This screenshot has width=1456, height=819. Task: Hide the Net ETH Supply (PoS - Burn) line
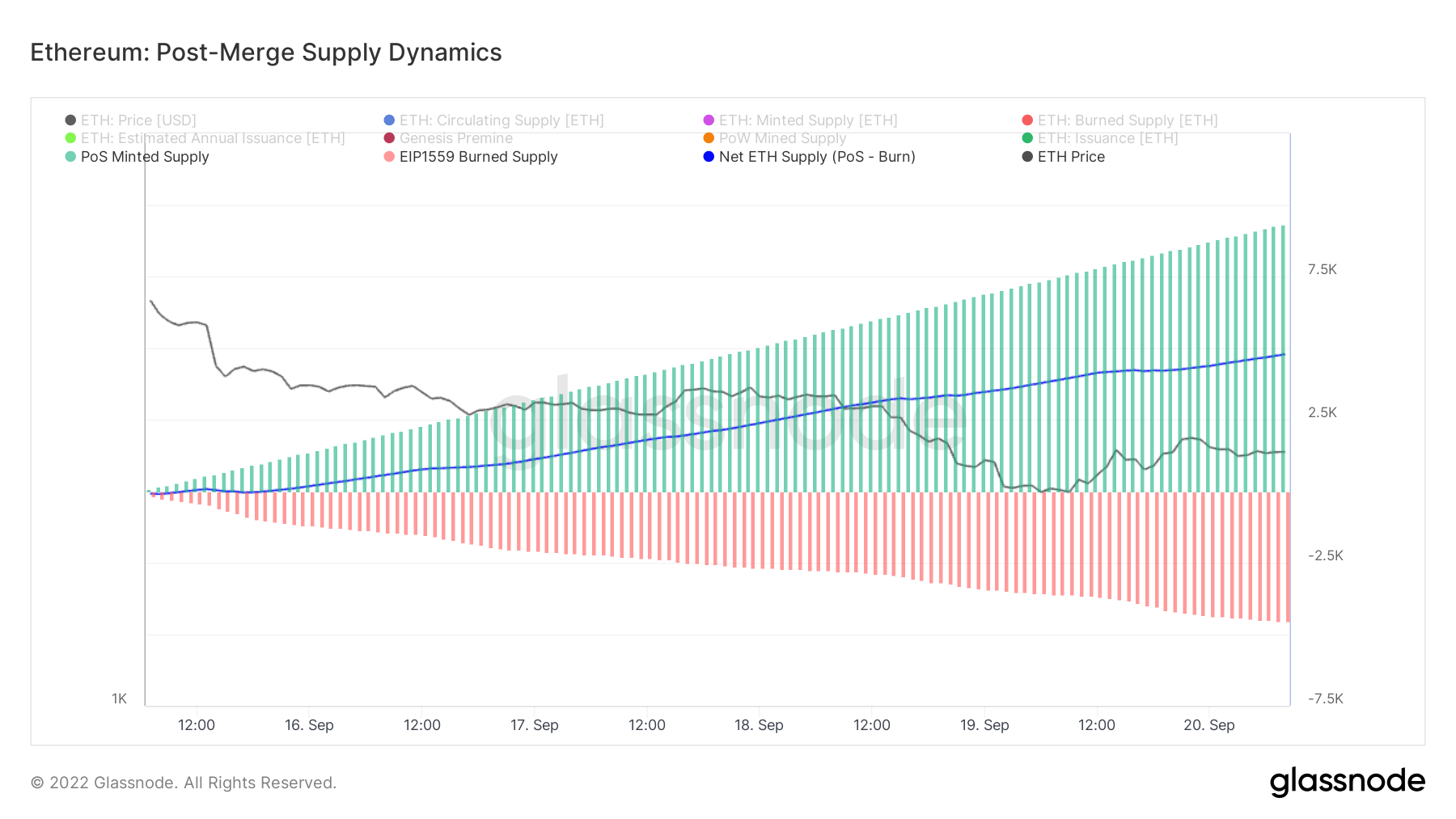817,156
